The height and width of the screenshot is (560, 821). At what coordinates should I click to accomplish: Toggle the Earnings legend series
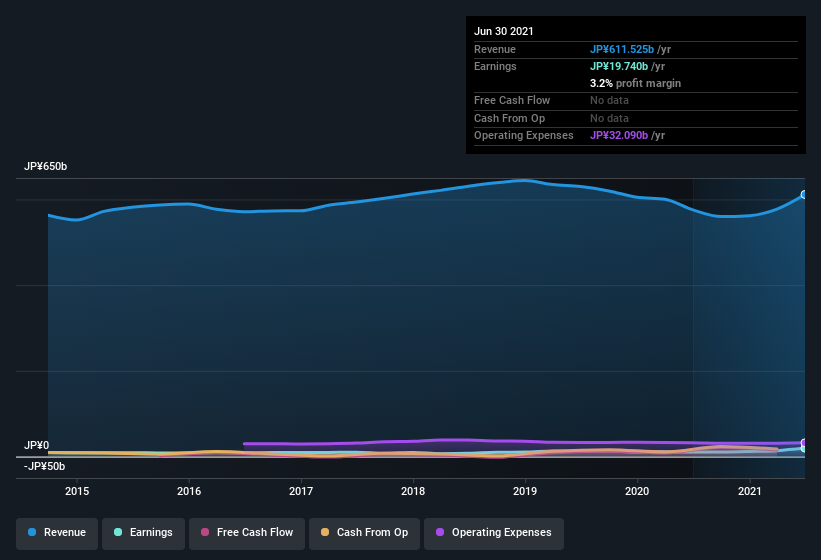(143, 533)
